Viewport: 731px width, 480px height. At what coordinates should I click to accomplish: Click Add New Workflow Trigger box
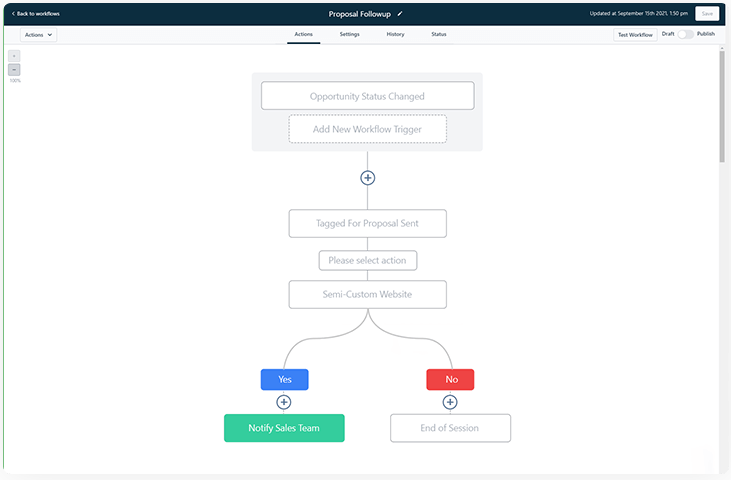(367, 129)
